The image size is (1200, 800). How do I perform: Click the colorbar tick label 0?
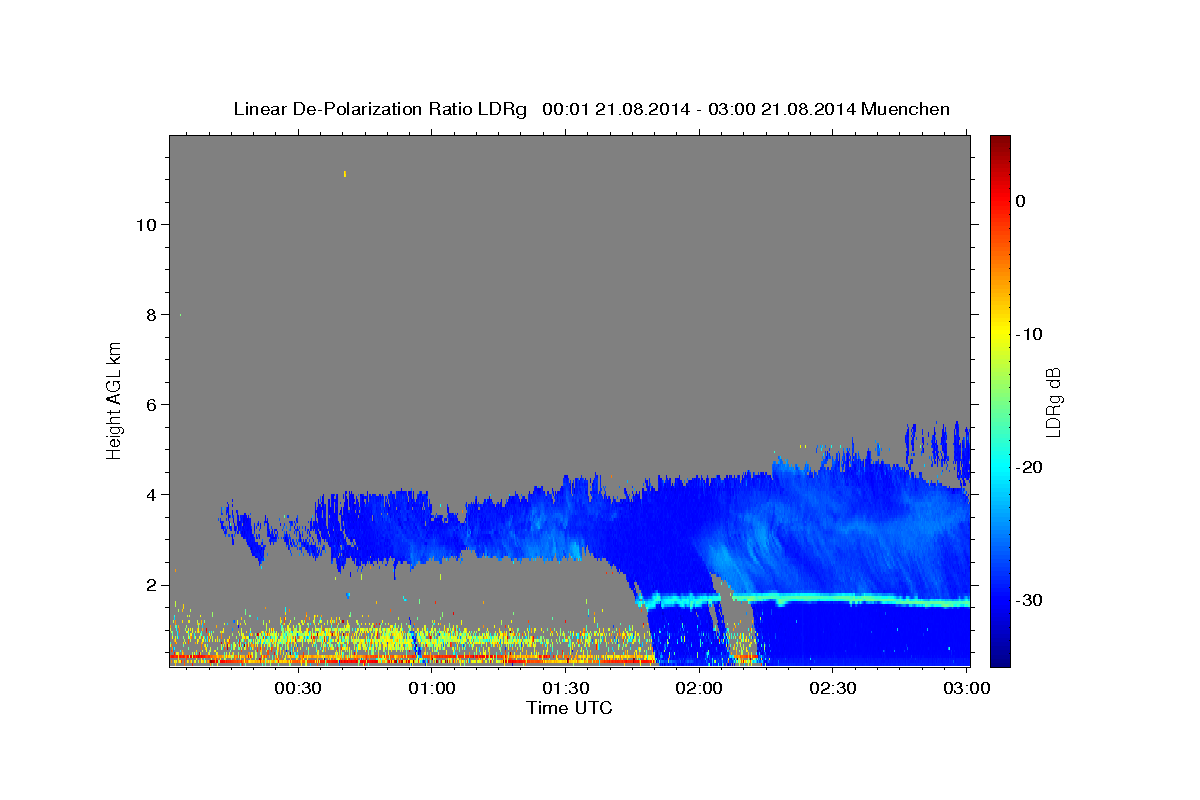click(x=1021, y=201)
